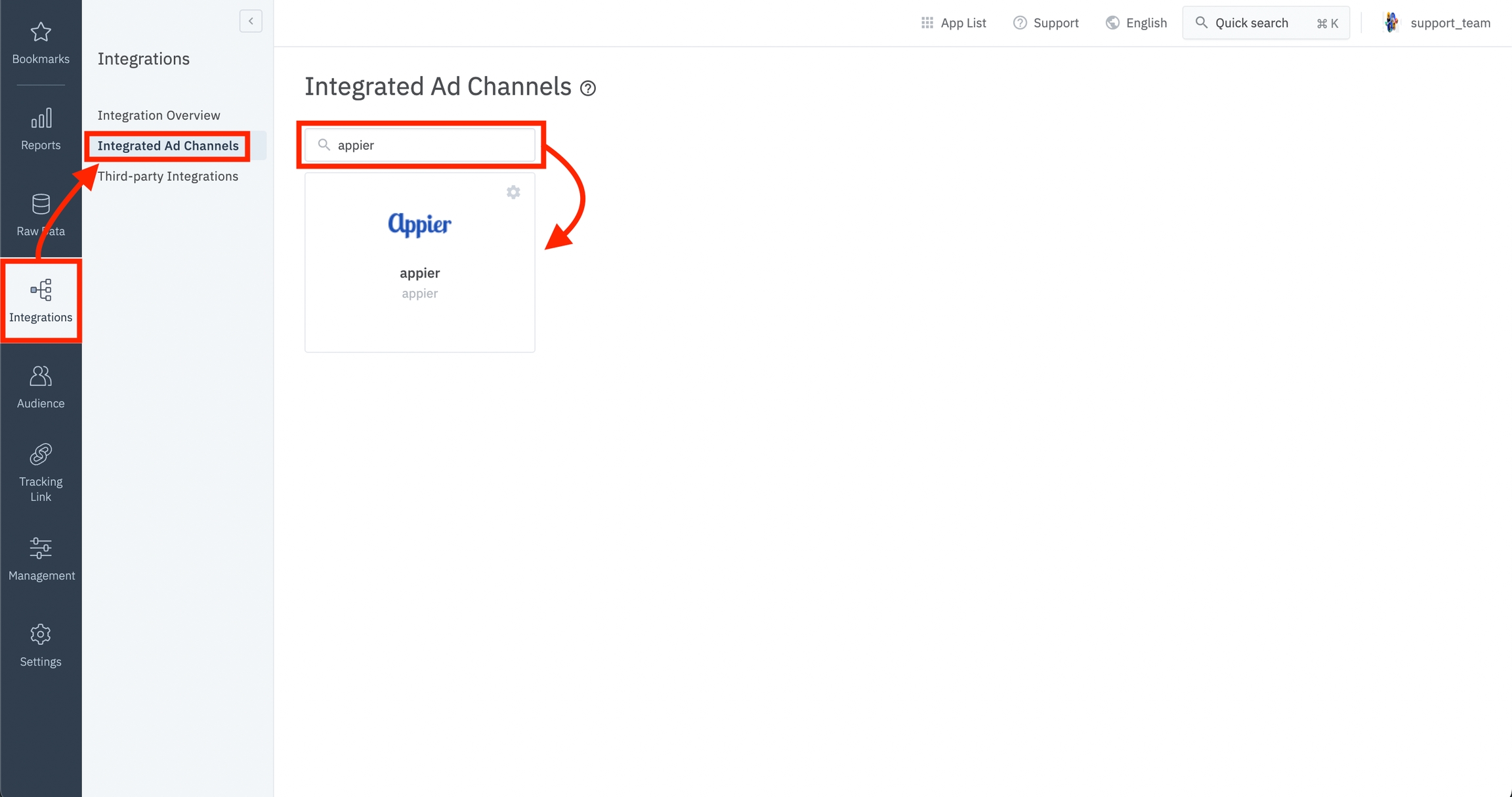Collapse the Integrations side panel chevron

251,22
